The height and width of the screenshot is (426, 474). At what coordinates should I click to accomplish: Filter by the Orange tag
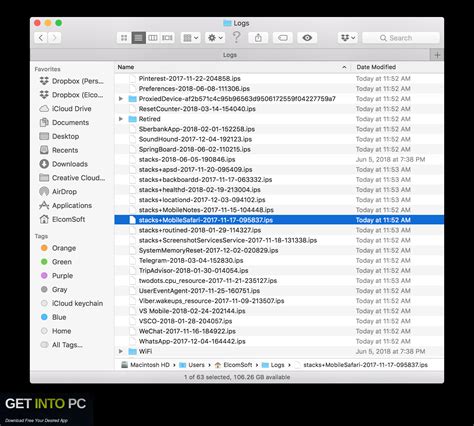tap(58, 248)
